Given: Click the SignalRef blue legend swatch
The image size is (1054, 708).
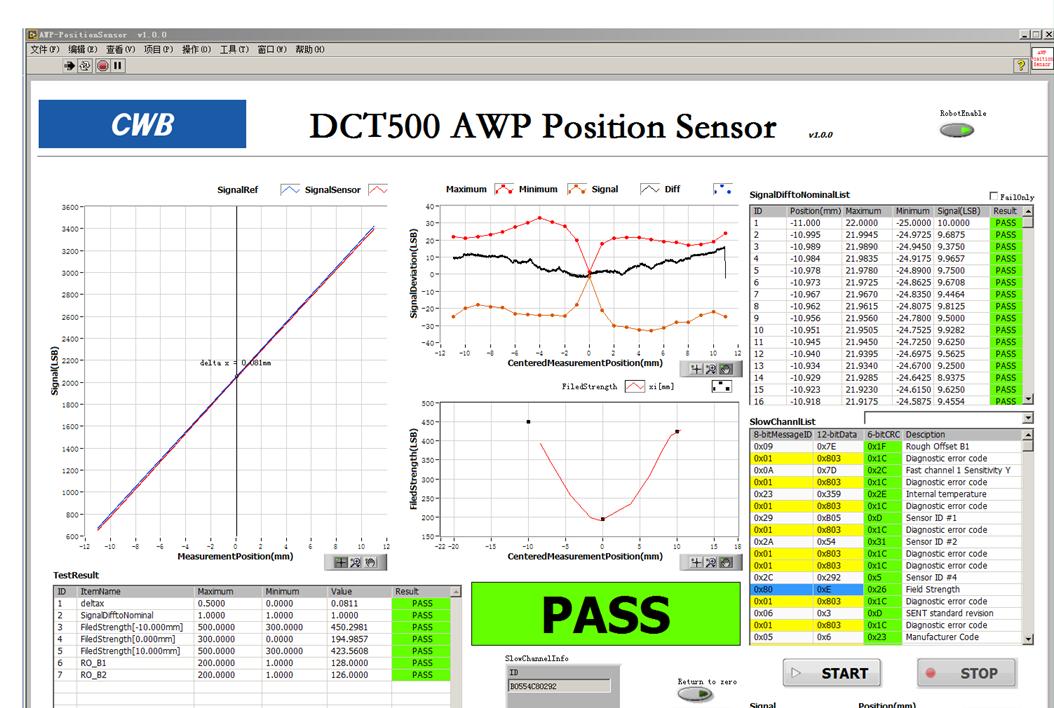Looking at the screenshot, I should 290,190.
